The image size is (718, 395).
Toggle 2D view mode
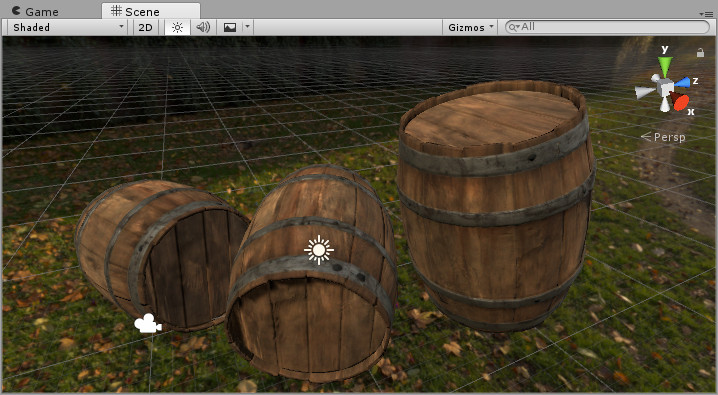pyautogui.click(x=145, y=27)
